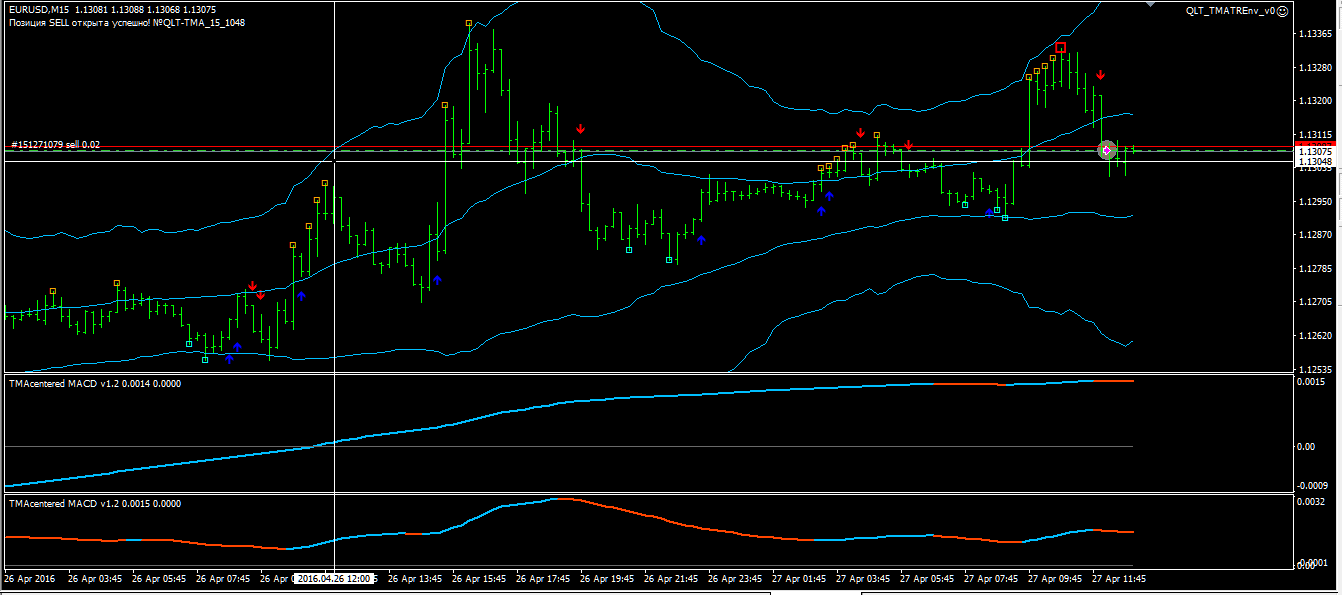The height and width of the screenshot is (595, 1342).
Task: Click the '27 Apr 01:45' time label
Action: tap(798, 578)
